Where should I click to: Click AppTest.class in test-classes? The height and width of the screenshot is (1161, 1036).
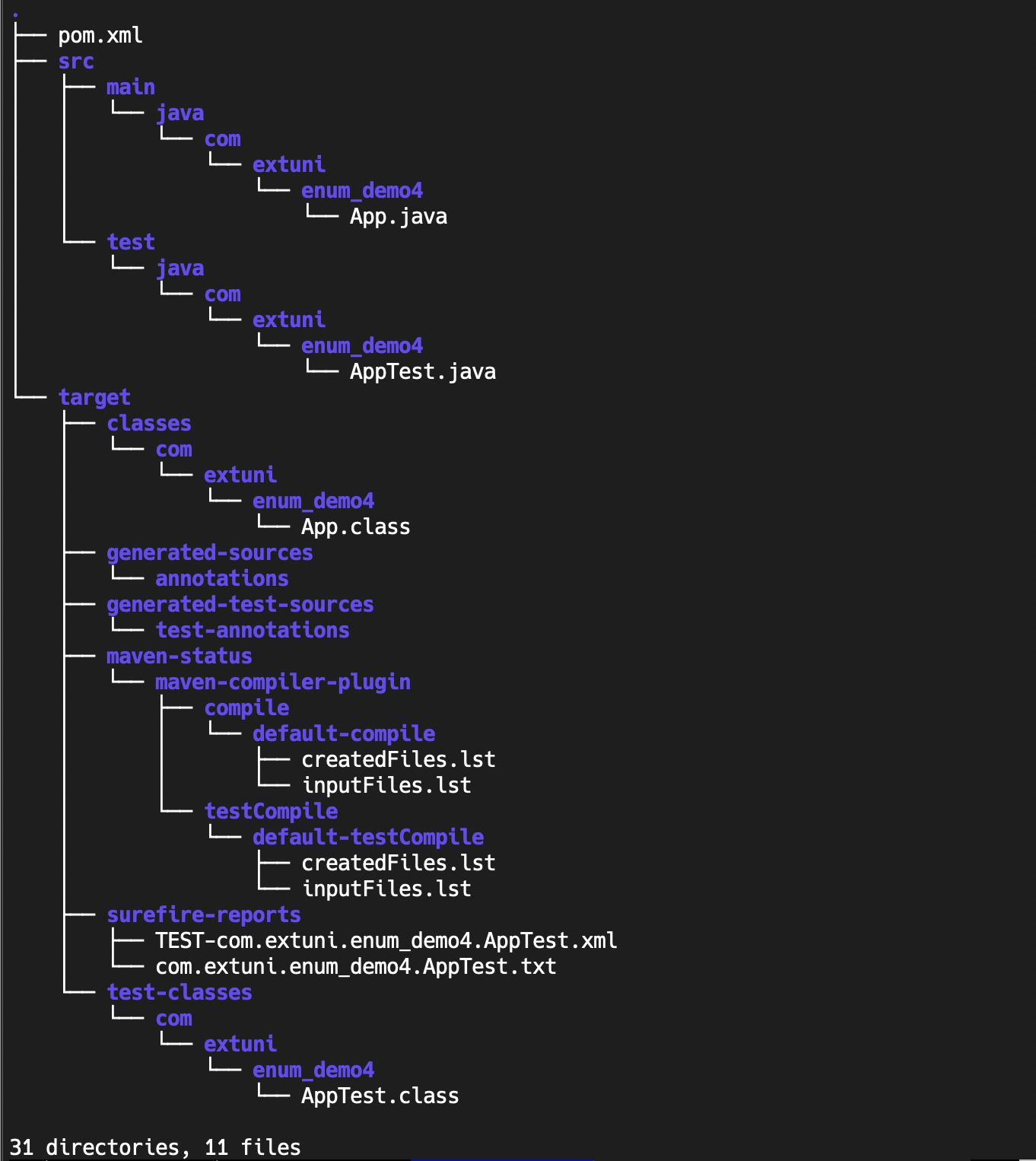coord(380,1096)
